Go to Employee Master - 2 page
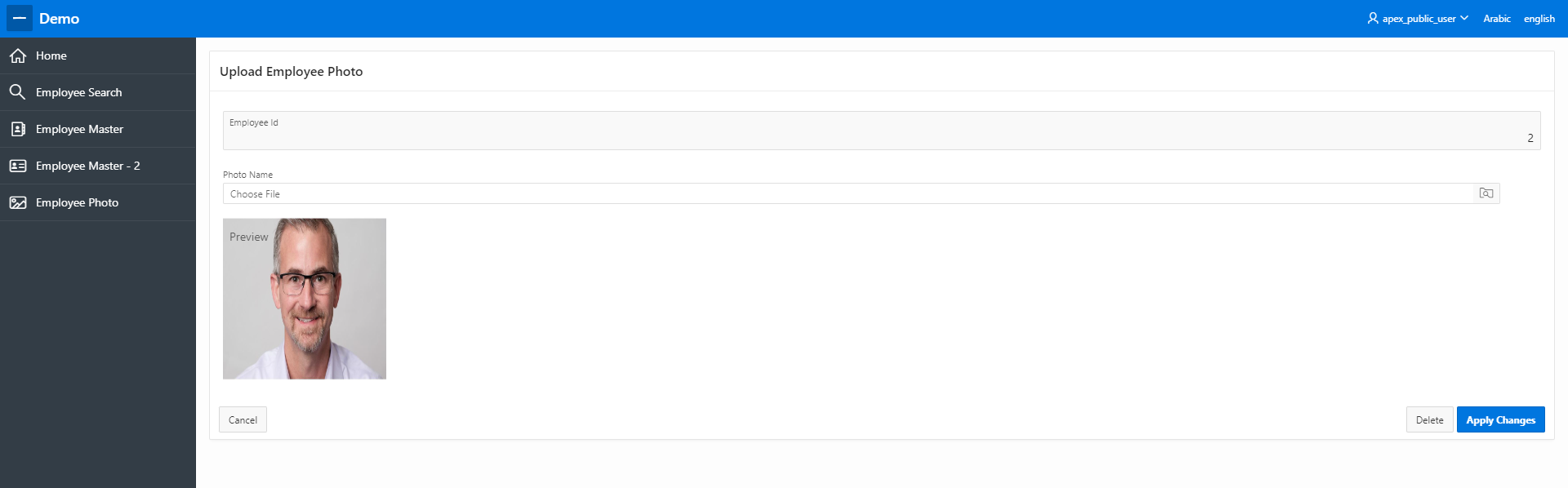Screen dimensions: 1568x488 click(x=87, y=166)
